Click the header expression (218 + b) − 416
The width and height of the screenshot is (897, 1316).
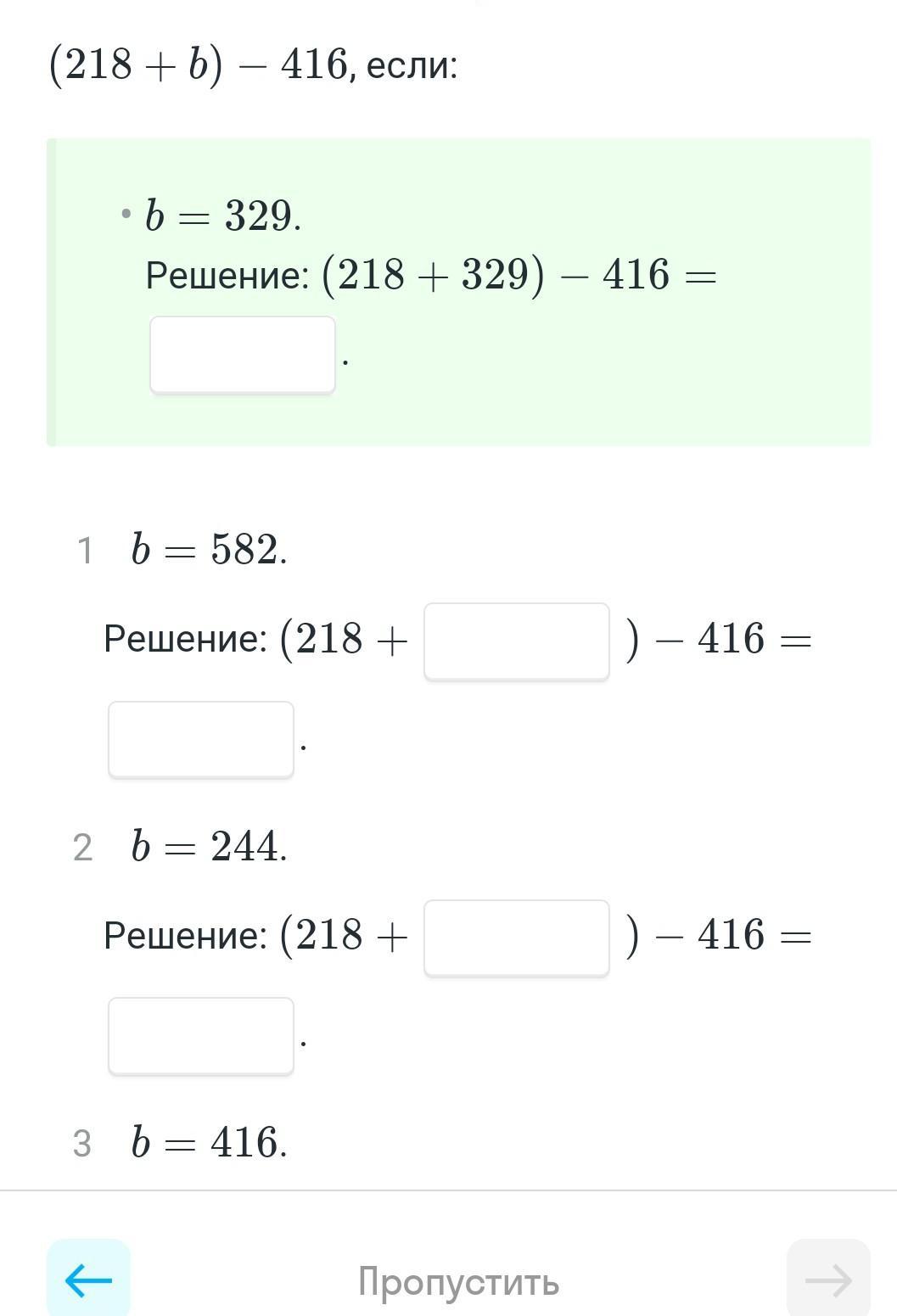point(198,64)
